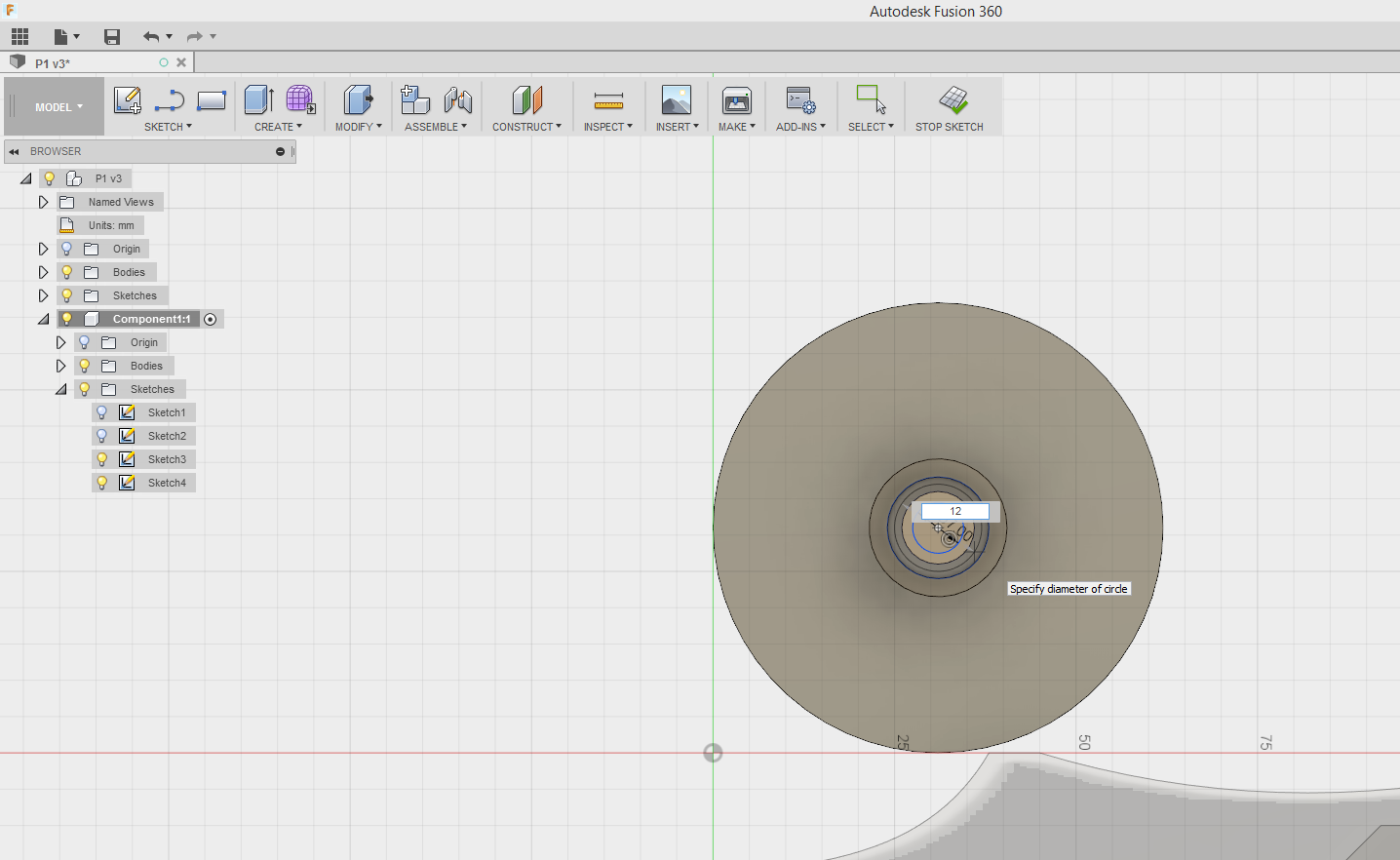The image size is (1400, 860).
Task: Redo the last action
Action: (195, 37)
